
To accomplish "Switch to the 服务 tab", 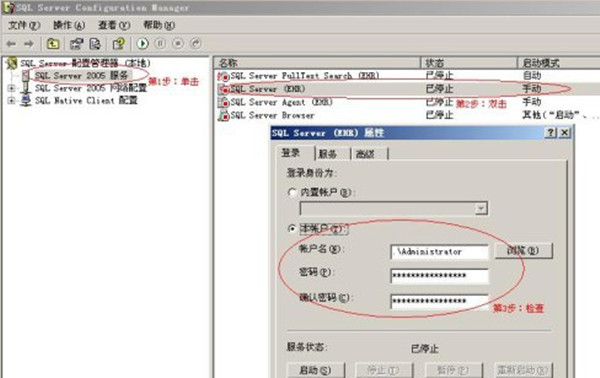I will (332, 154).
